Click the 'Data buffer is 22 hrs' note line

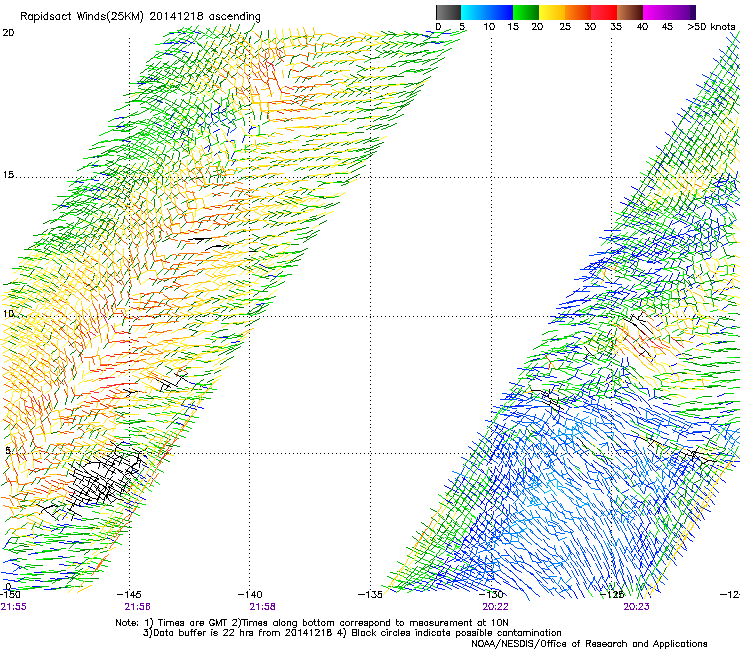(x=352, y=633)
